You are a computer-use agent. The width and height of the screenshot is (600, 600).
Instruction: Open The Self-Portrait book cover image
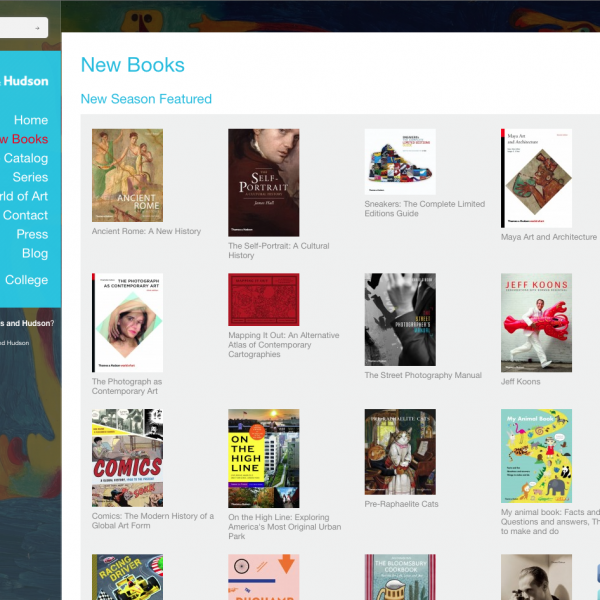(x=263, y=182)
